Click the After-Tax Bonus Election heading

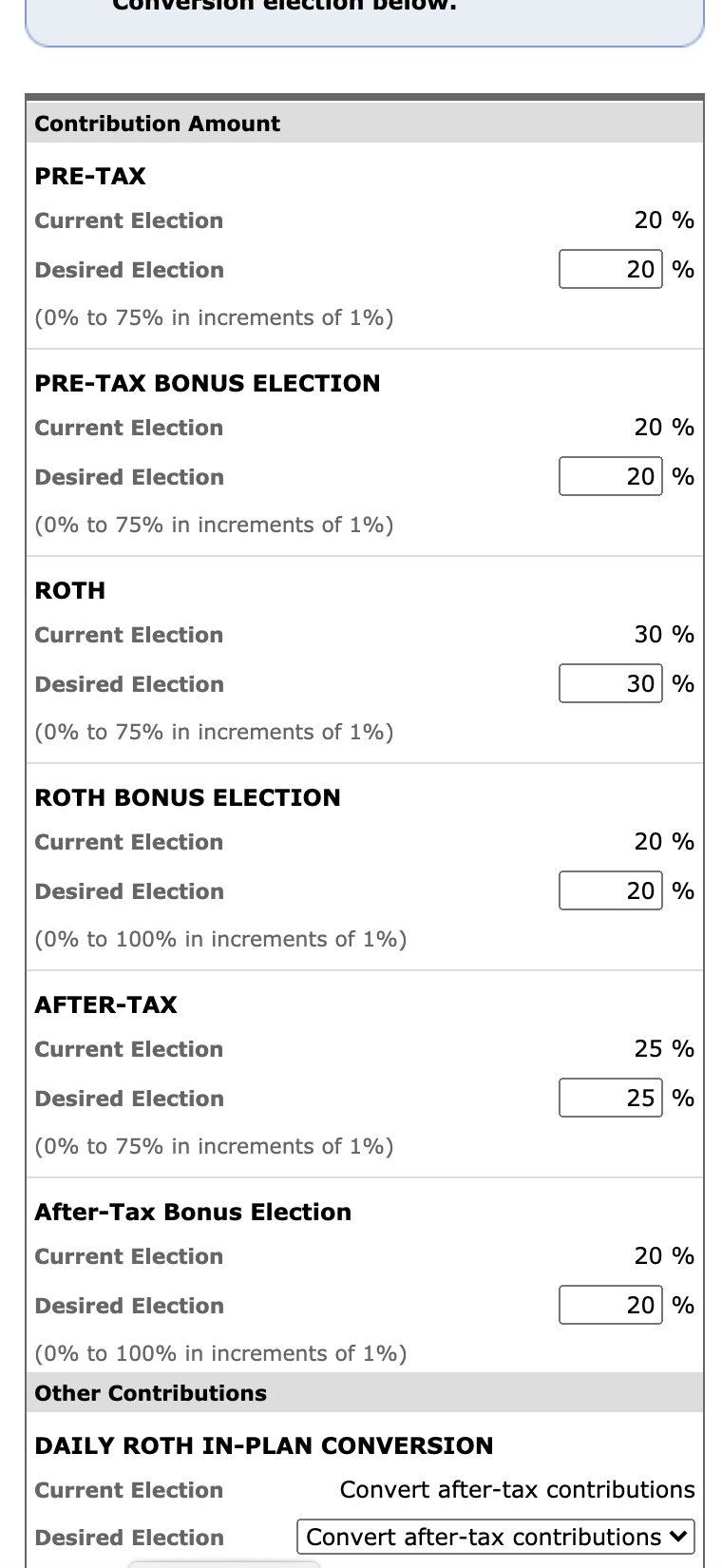pyautogui.click(x=193, y=1212)
